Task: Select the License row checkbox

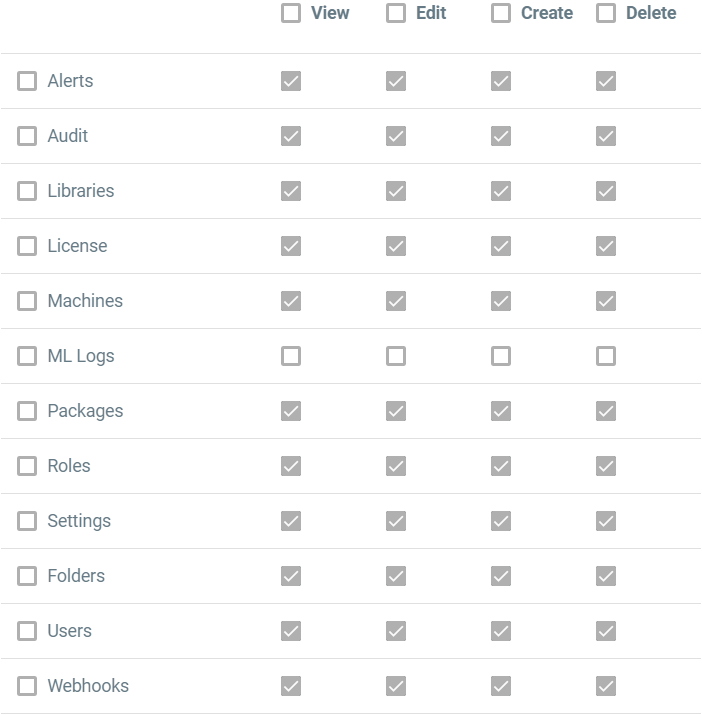Action: (27, 246)
